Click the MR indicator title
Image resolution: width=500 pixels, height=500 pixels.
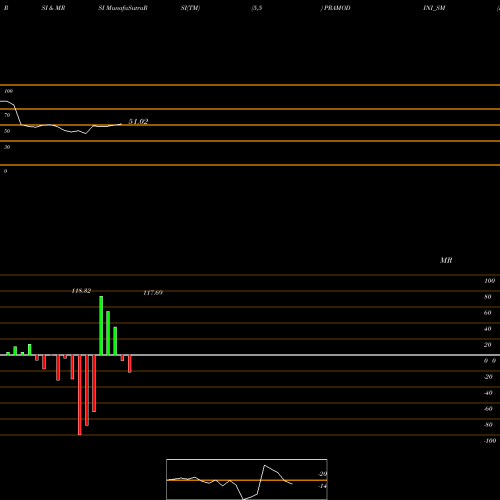point(446,260)
